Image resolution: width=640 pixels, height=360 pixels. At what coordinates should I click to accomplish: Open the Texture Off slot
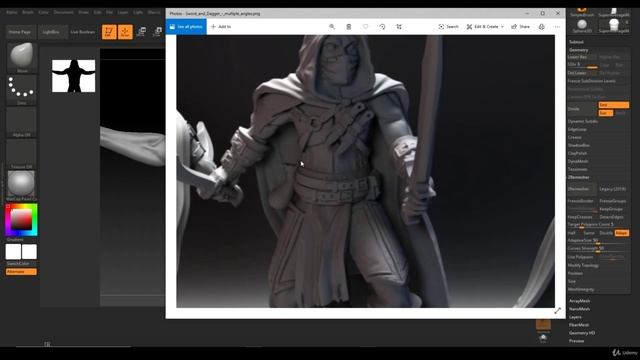pyautogui.click(x=21, y=154)
